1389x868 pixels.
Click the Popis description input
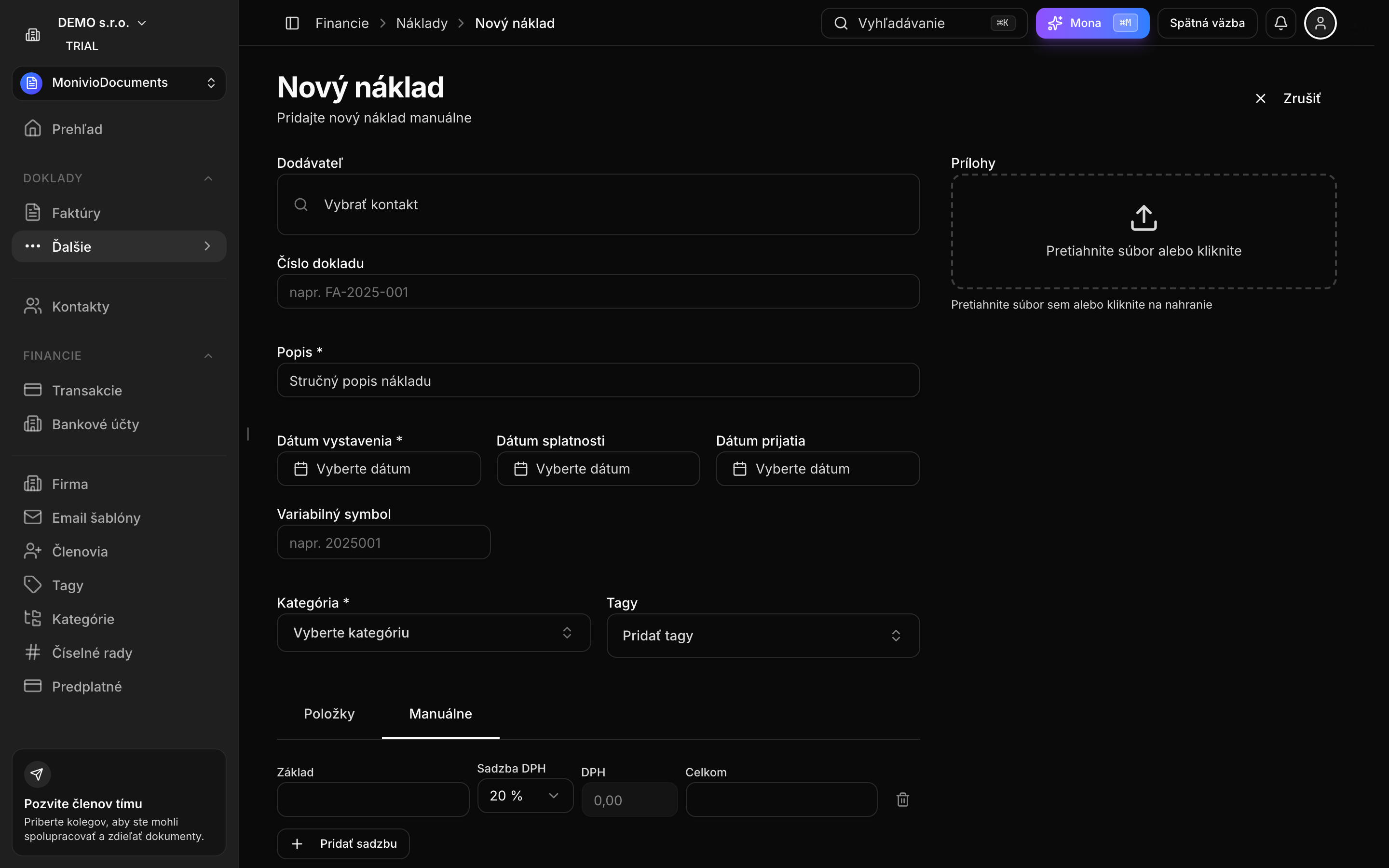[598, 380]
